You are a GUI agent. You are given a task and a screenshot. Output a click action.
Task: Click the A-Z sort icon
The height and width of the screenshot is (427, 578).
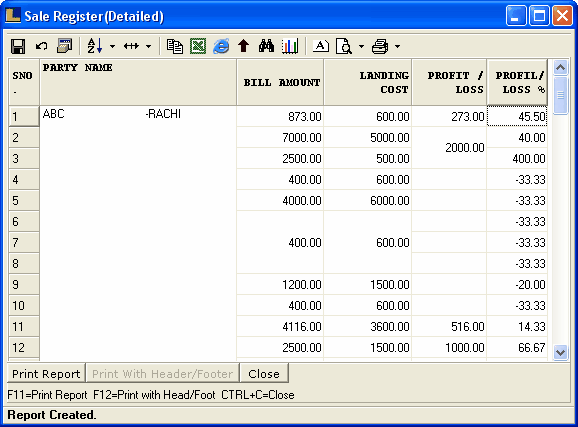pyautogui.click(x=95, y=46)
